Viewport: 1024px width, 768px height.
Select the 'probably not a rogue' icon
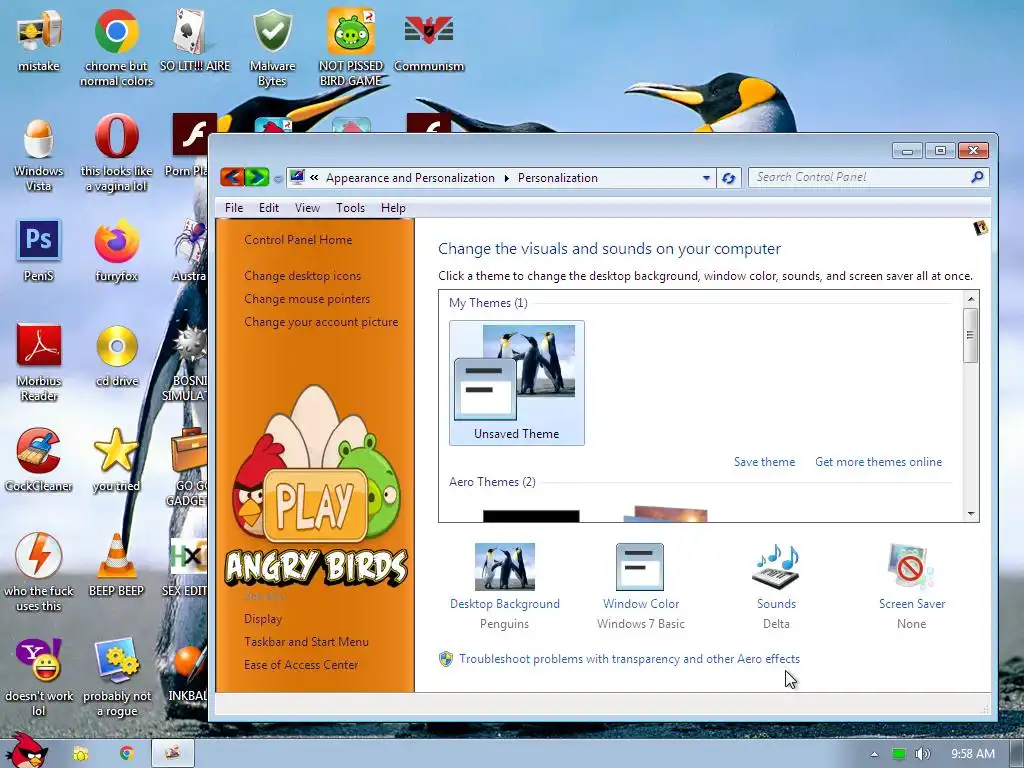click(116, 676)
